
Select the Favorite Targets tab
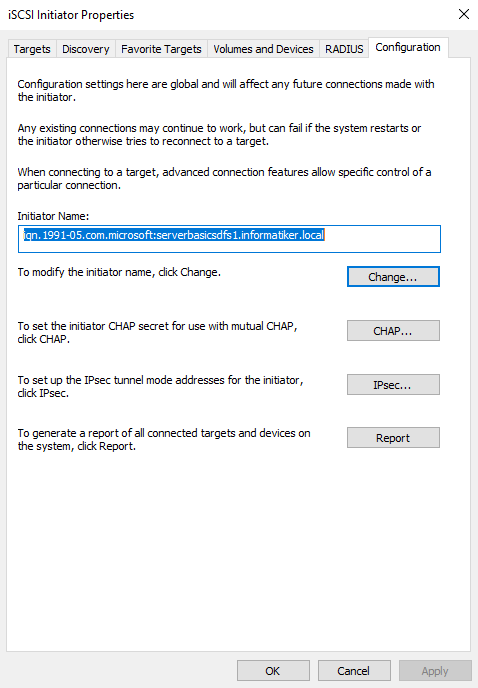coord(161,49)
